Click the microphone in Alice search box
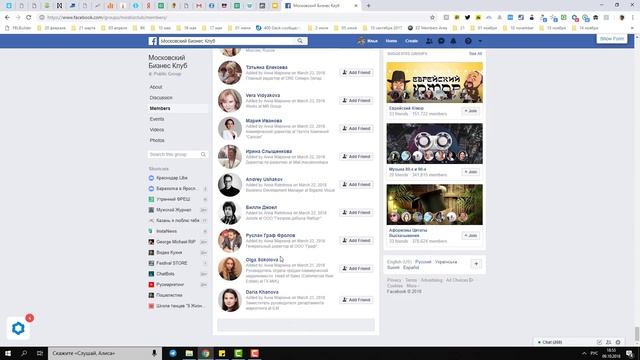This screenshot has height=360, width=640. (154, 353)
